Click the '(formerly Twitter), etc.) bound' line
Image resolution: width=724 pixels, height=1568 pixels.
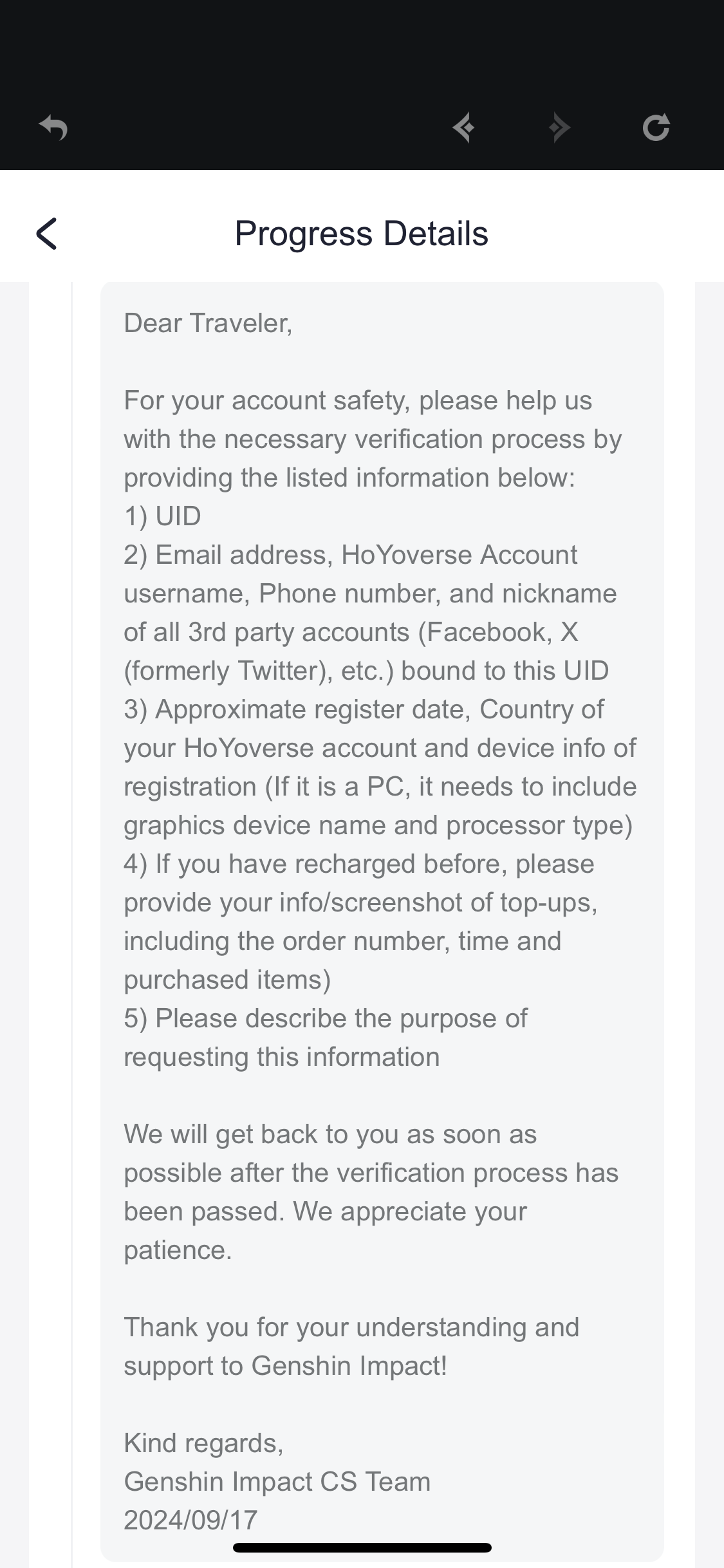pyautogui.click(x=366, y=671)
